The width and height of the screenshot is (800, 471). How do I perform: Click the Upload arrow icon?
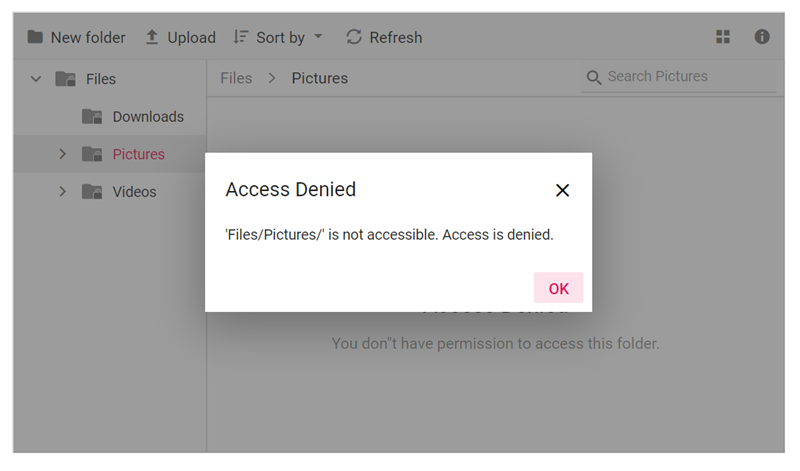coord(152,37)
